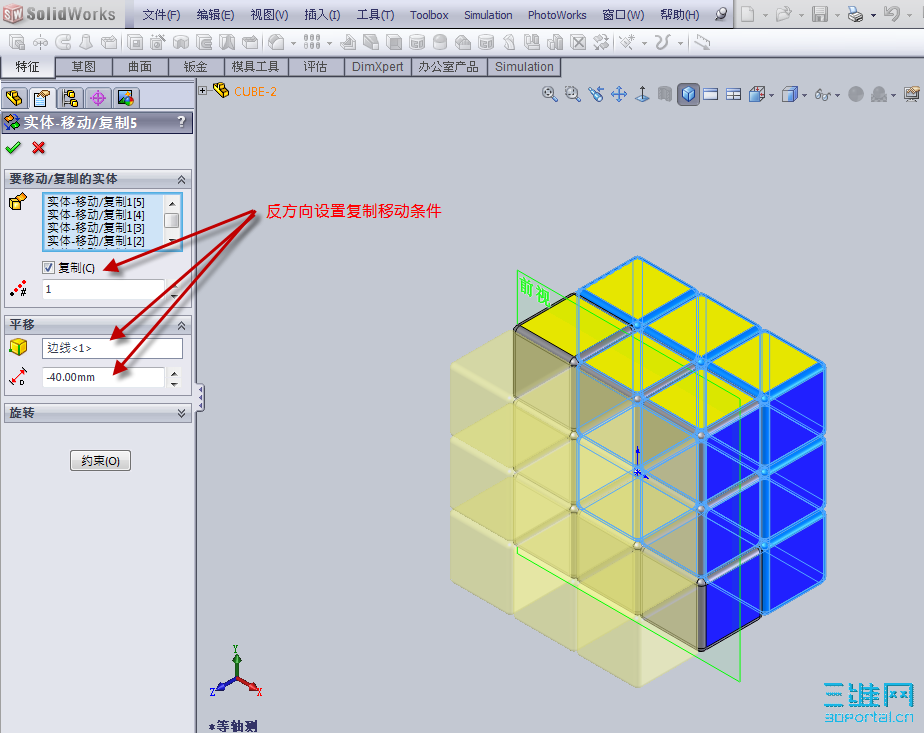Click the Linear Pattern feature icon
The width and height of the screenshot is (924, 733).
(312, 42)
